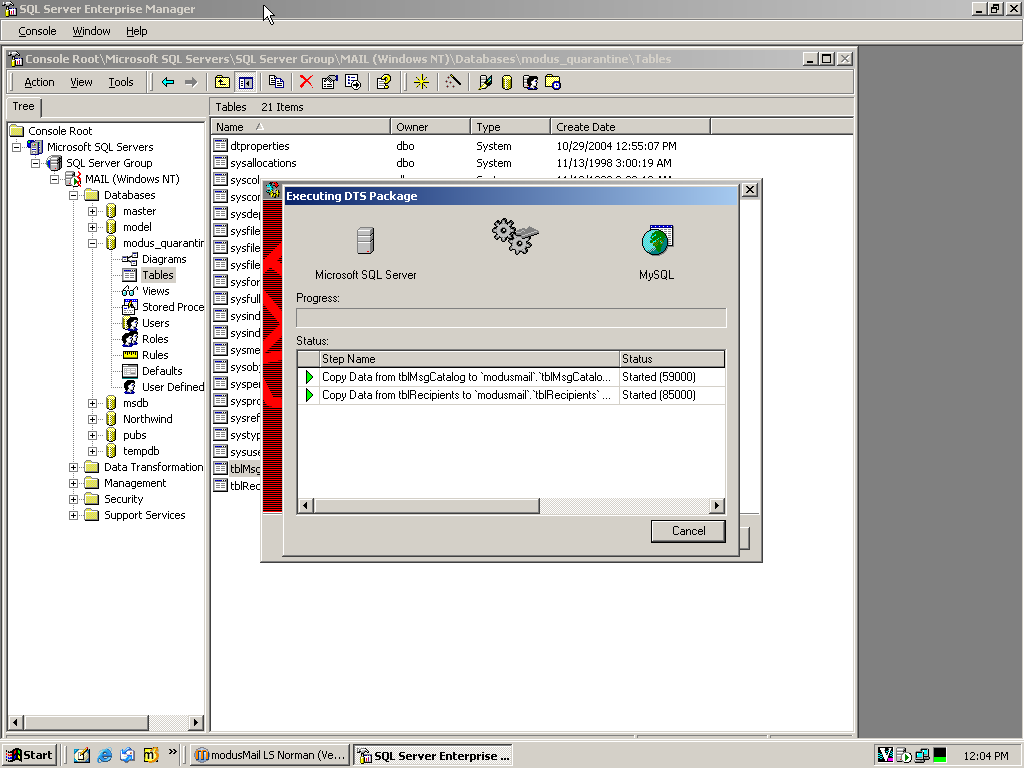Select the tblRecipients copy step row
This screenshot has width=1024, height=768.
[x=511, y=395]
